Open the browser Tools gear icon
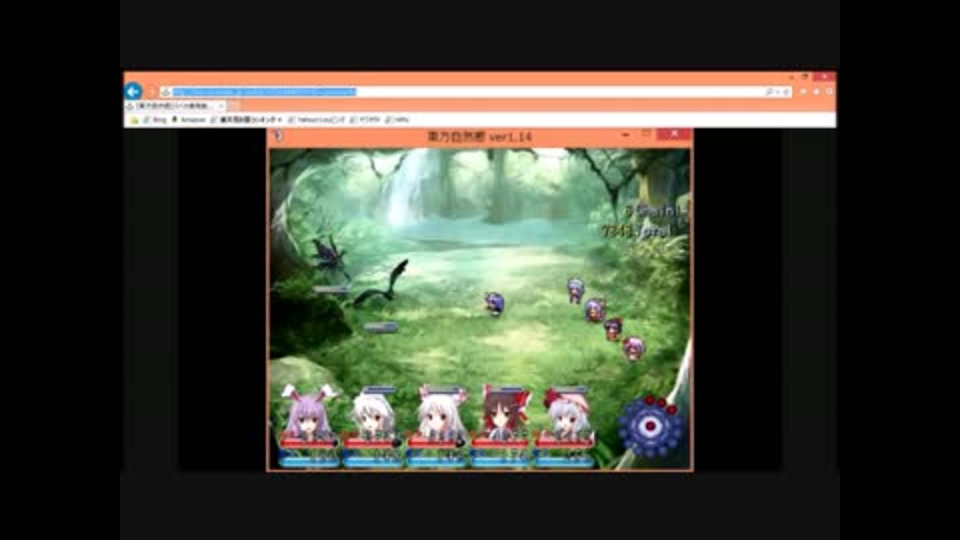 pos(829,92)
